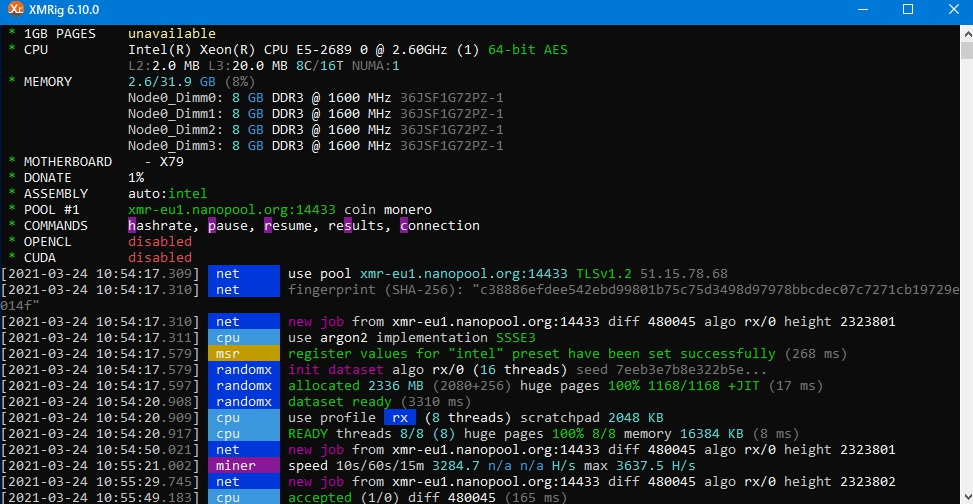
Task: Click the 'SSSE3' implementation text
Action: pyautogui.click(x=516, y=338)
